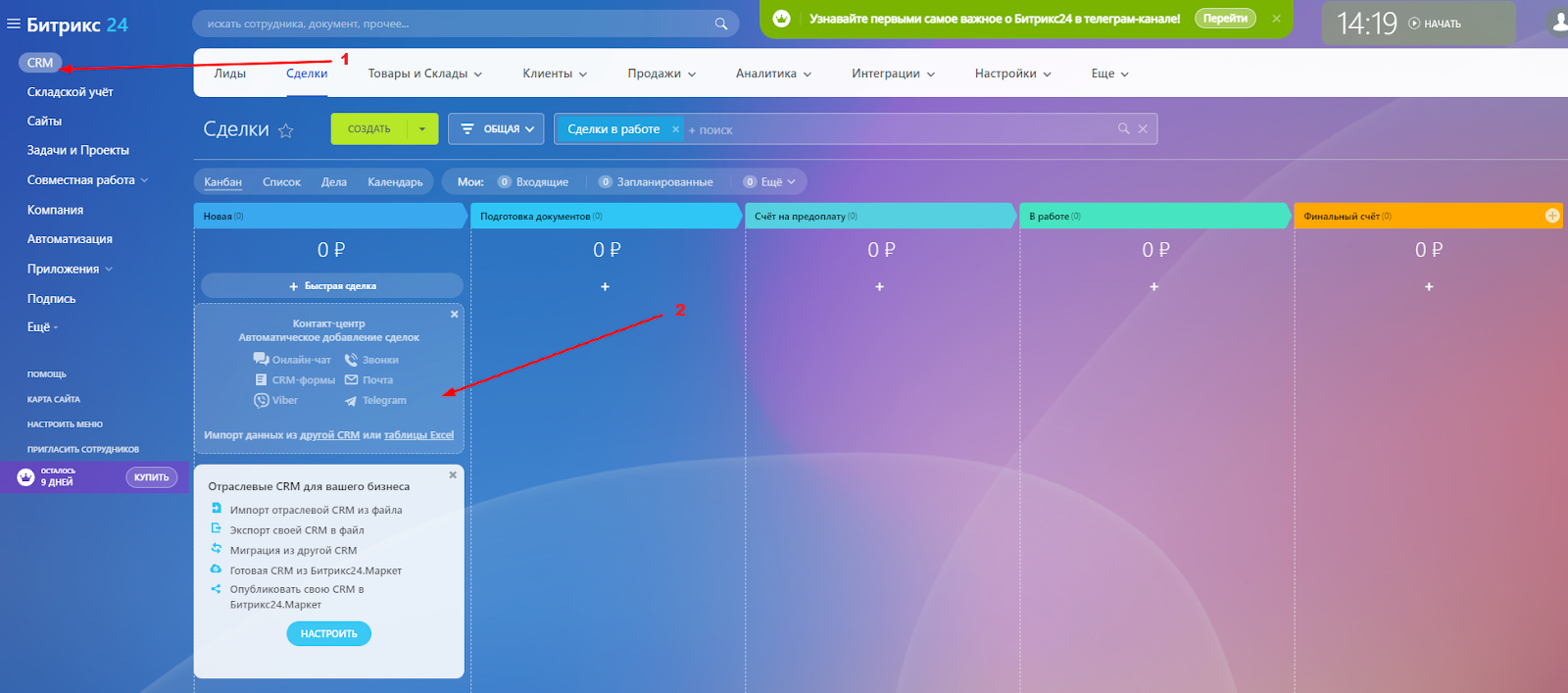Image resolution: width=1568 pixels, height=693 pixels.
Task: Switch to the Список view tab
Action: click(281, 182)
